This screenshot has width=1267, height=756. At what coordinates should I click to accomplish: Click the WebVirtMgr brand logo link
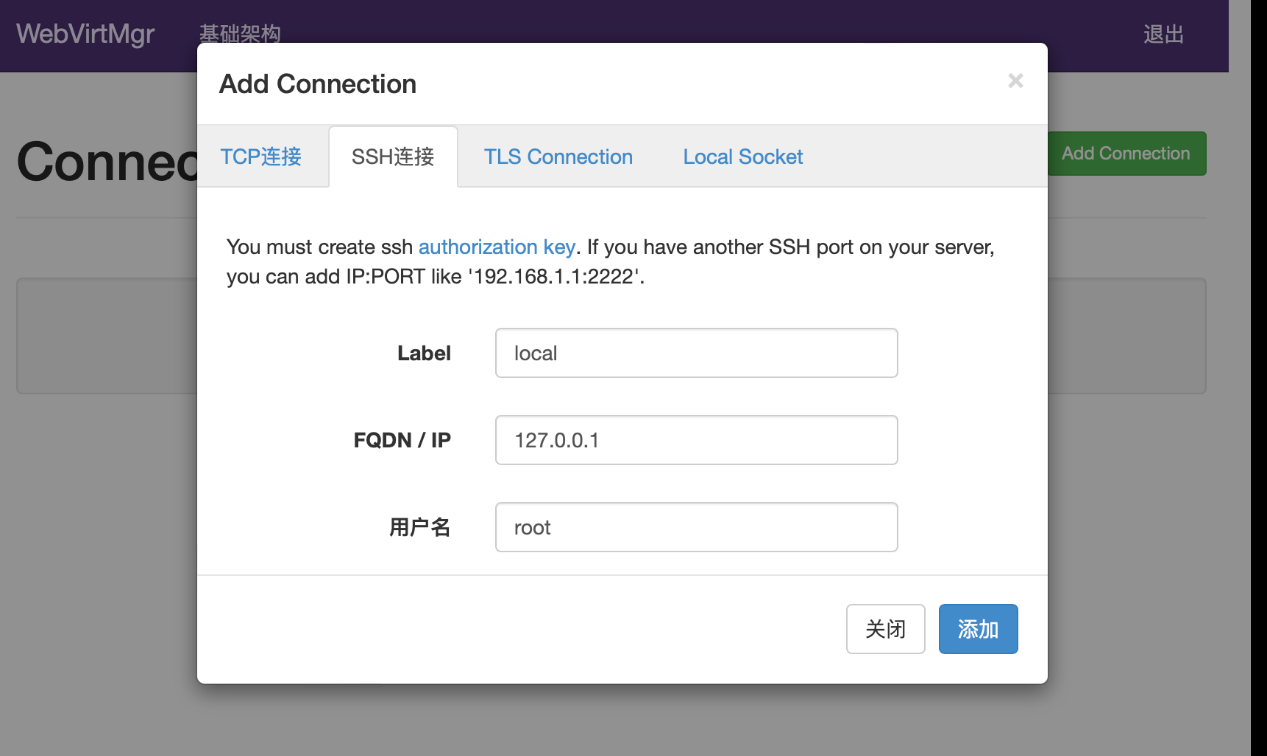click(x=85, y=34)
